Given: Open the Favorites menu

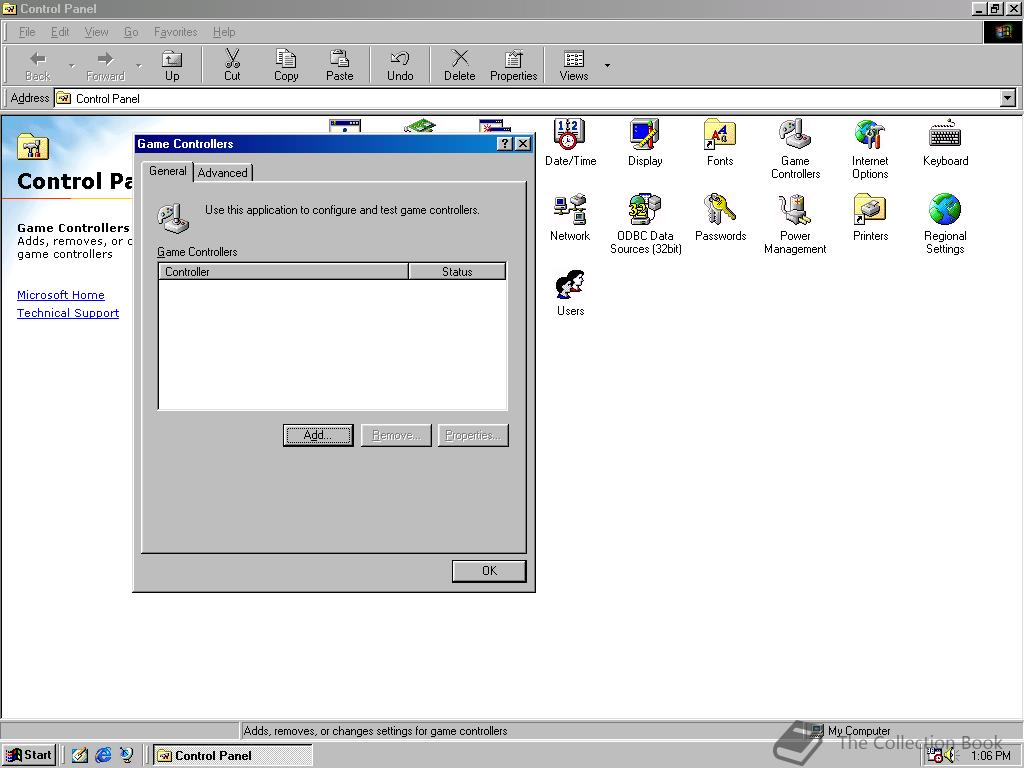Looking at the screenshot, I should point(175,32).
